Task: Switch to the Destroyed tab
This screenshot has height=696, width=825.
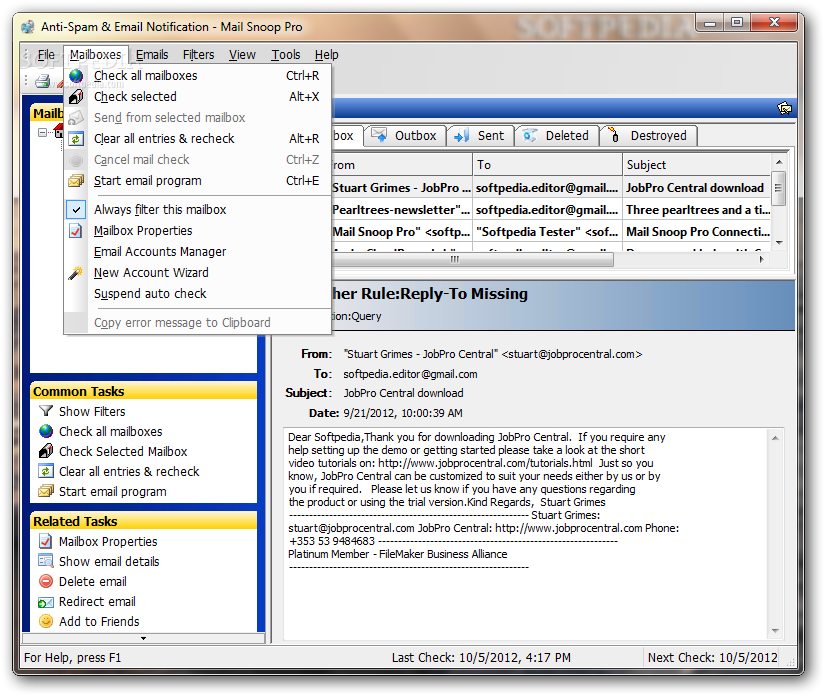Action: pyautogui.click(x=649, y=136)
